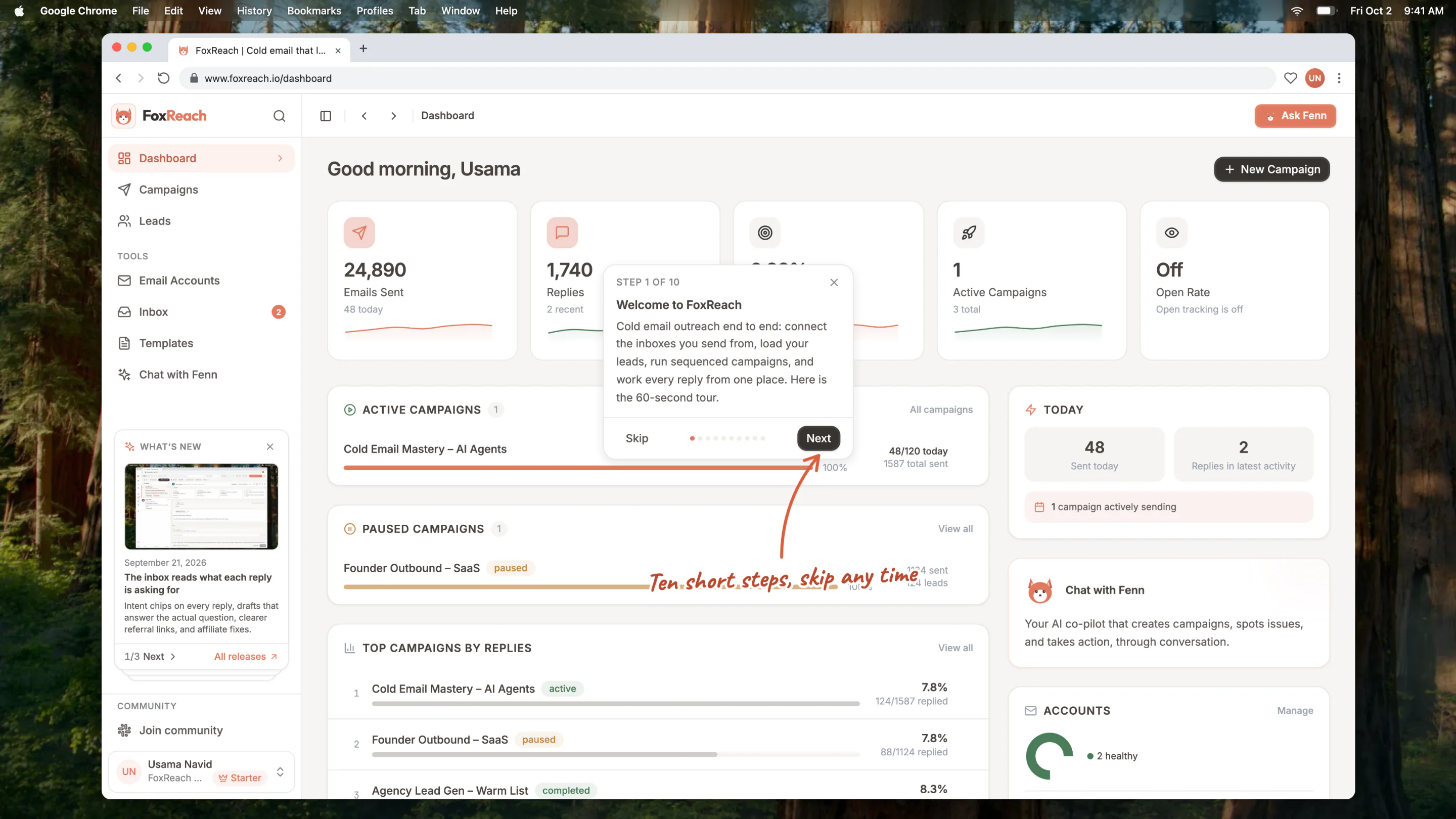Click the Open Rate eye icon
1456x819 pixels.
pyautogui.click(x=1171, y=233)
